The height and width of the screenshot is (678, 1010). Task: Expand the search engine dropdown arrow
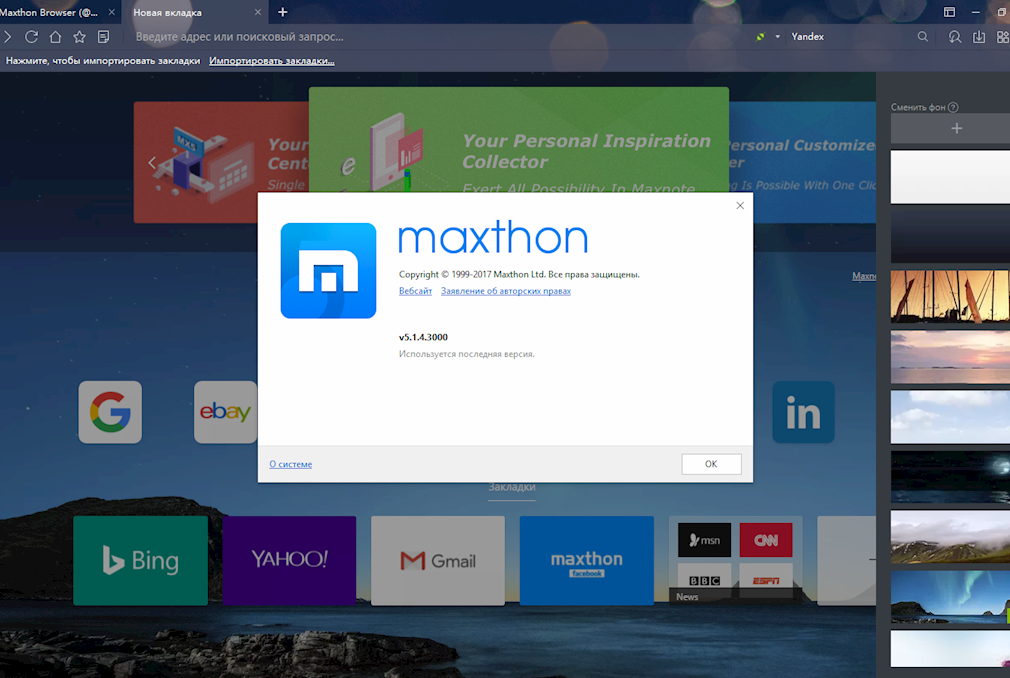tap(777, 37)
